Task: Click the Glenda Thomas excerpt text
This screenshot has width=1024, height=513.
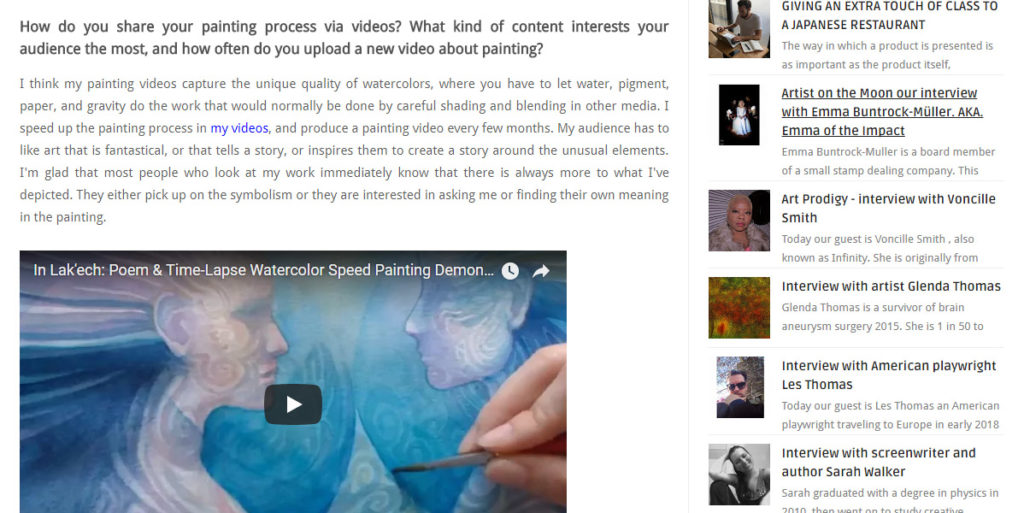Action: click(882, 317)
